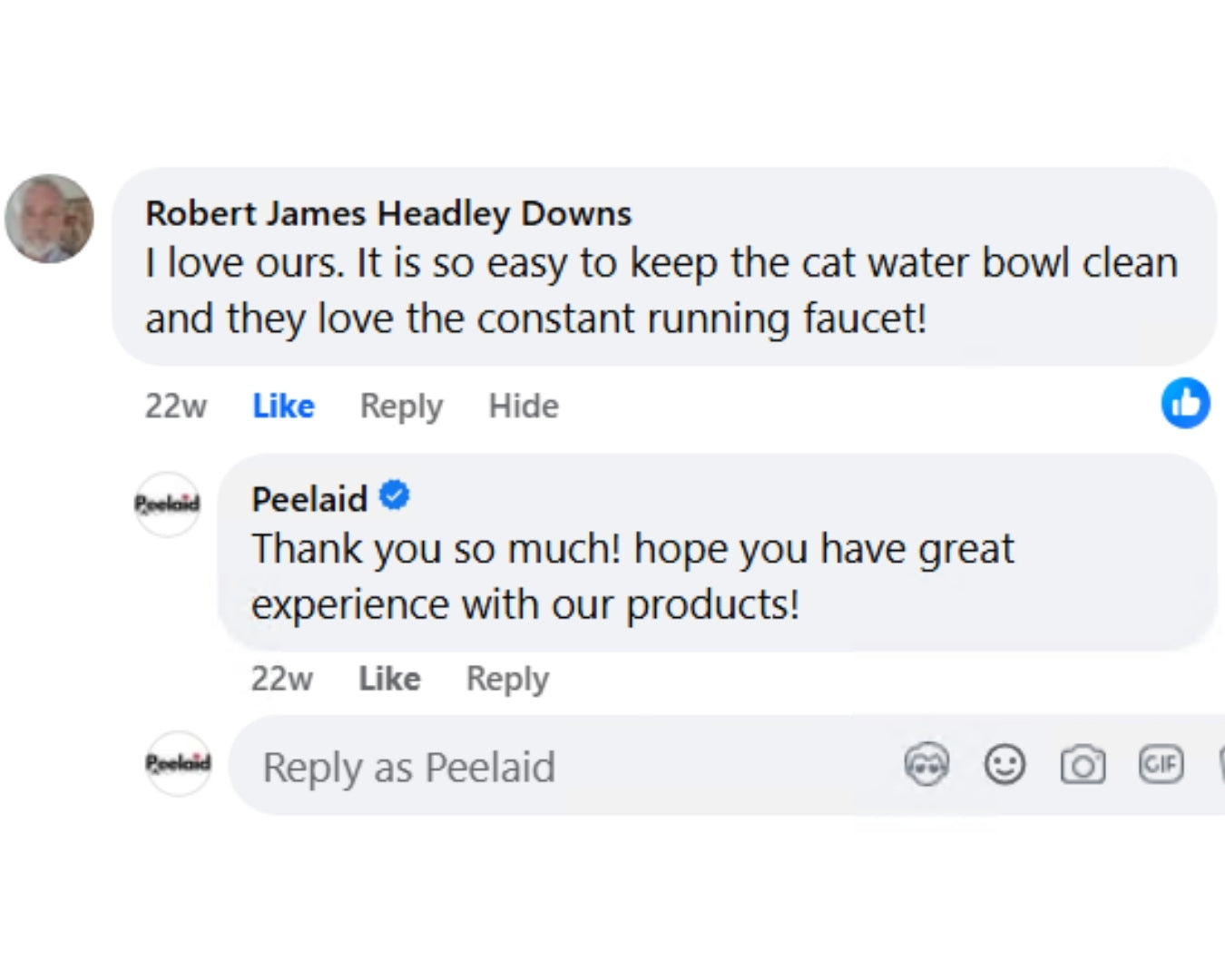Click Peelaid's 'Thank you so much' reply text
1225x980 pixels.
click(632, 576)
